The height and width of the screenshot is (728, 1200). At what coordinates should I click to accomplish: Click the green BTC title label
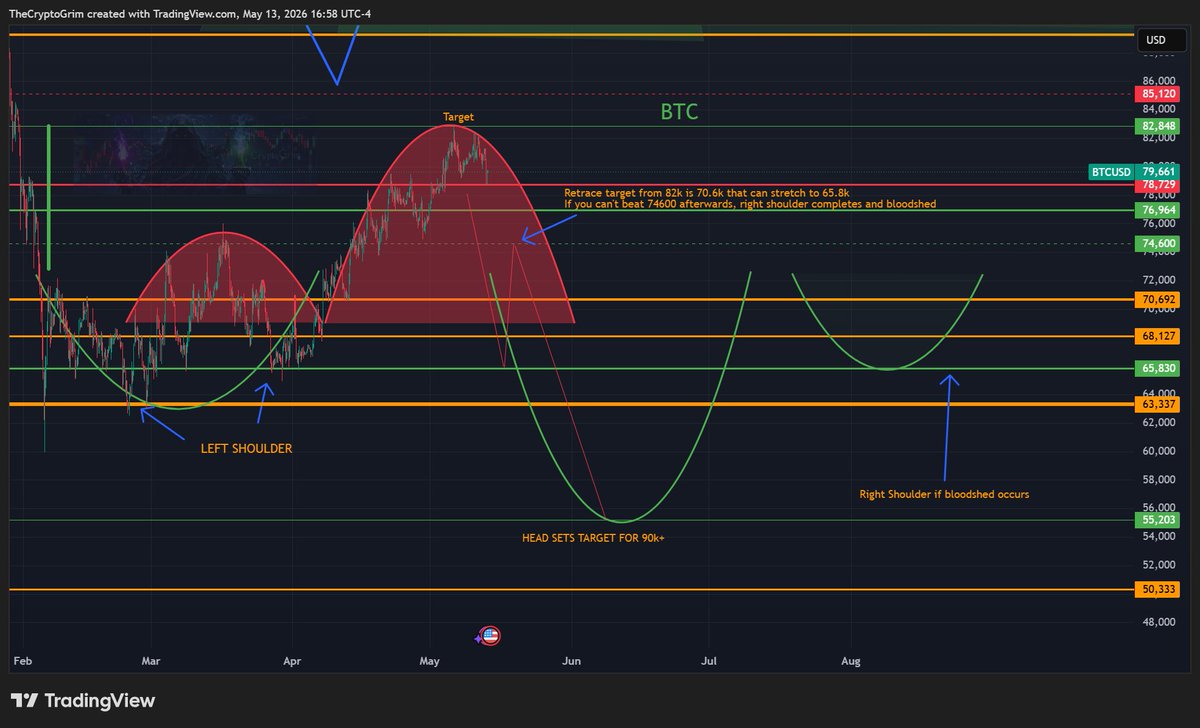(x=679, y=112)
